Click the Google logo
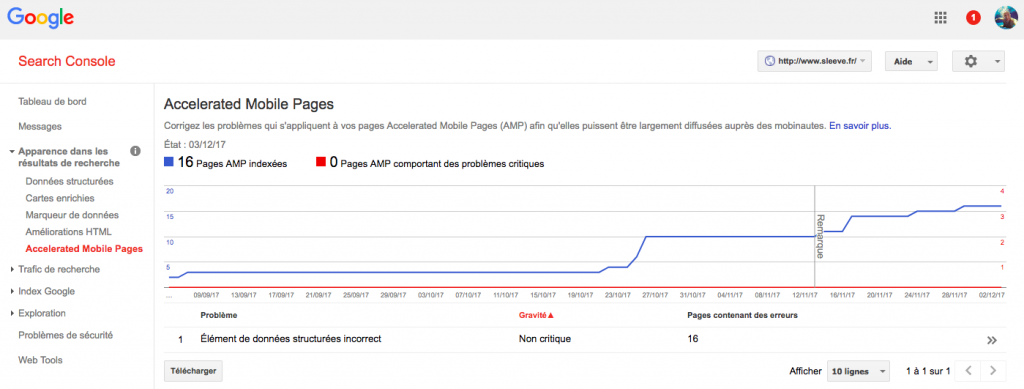 pos(40,18)
